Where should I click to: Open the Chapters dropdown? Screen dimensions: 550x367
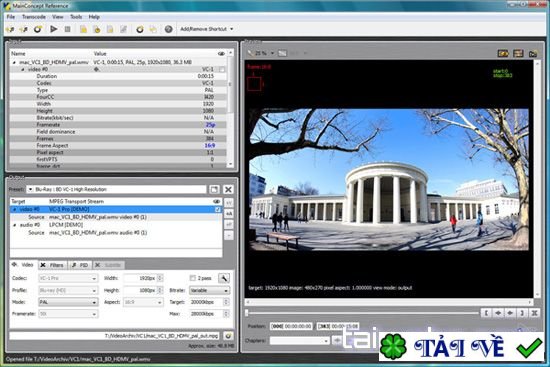(300, 341)
